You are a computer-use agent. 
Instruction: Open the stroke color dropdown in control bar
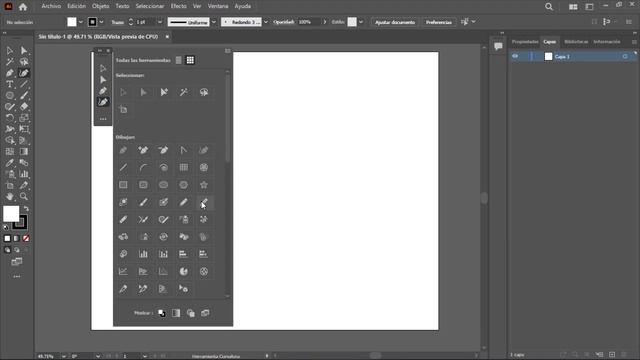101,22
